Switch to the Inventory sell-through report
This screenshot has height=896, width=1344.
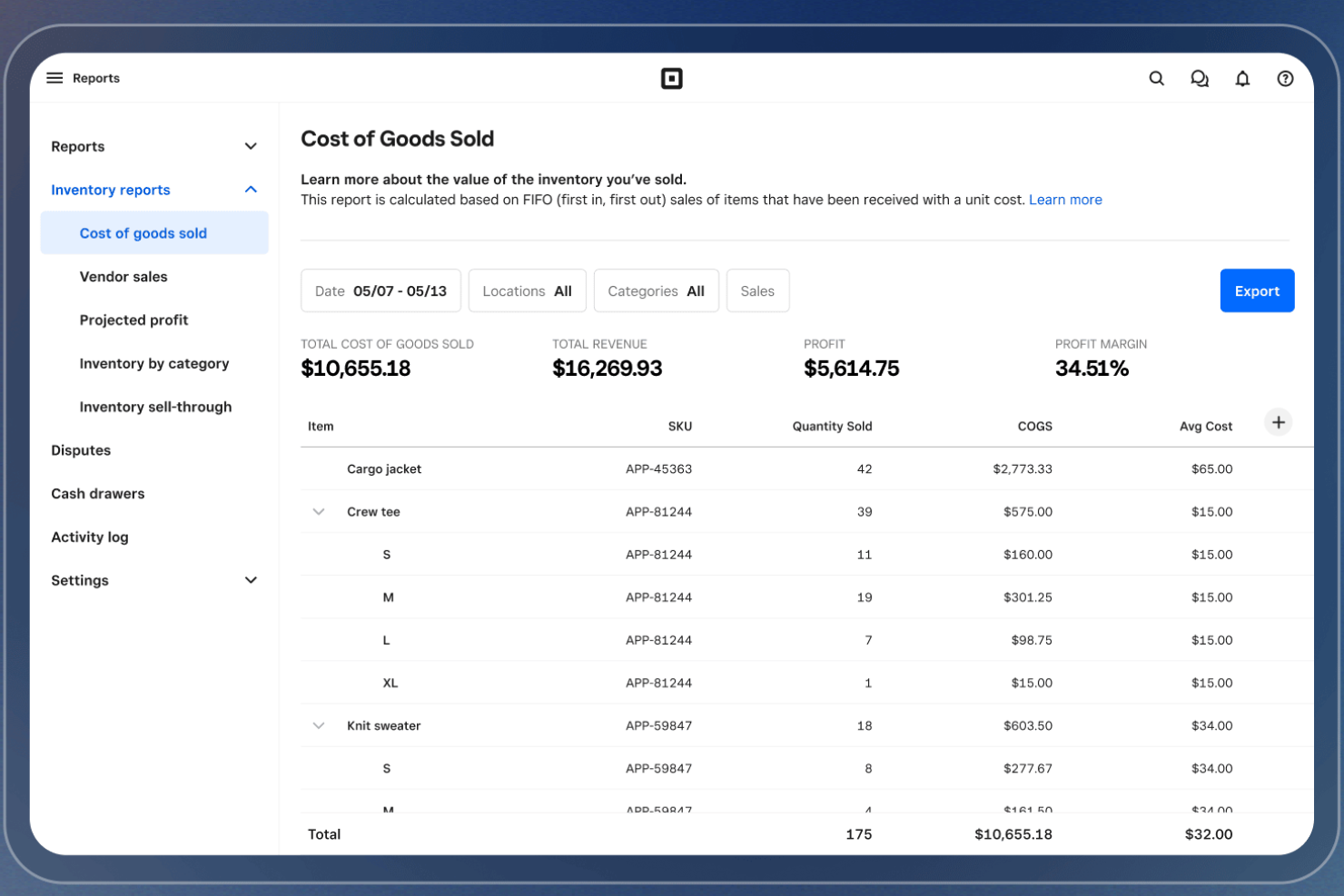tap(155, 407)
